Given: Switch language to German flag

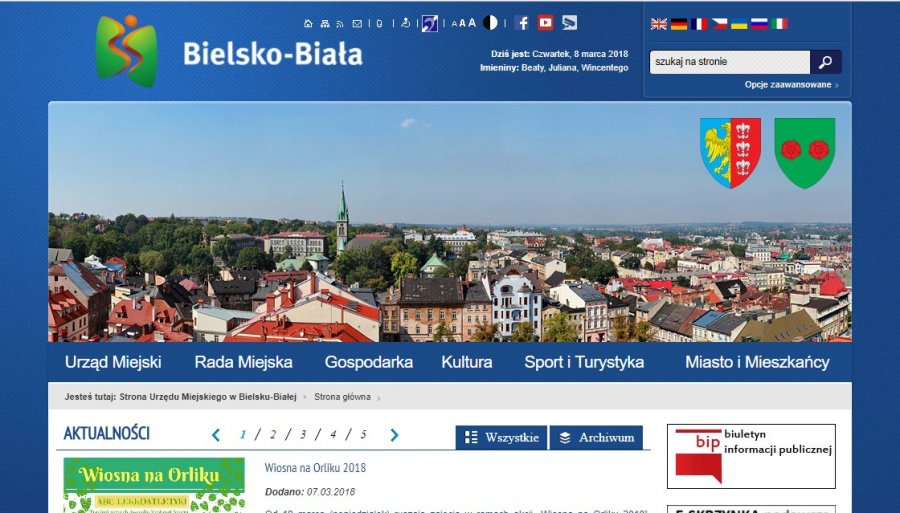Looking at the screenshot, I should (x=678, y=24).
